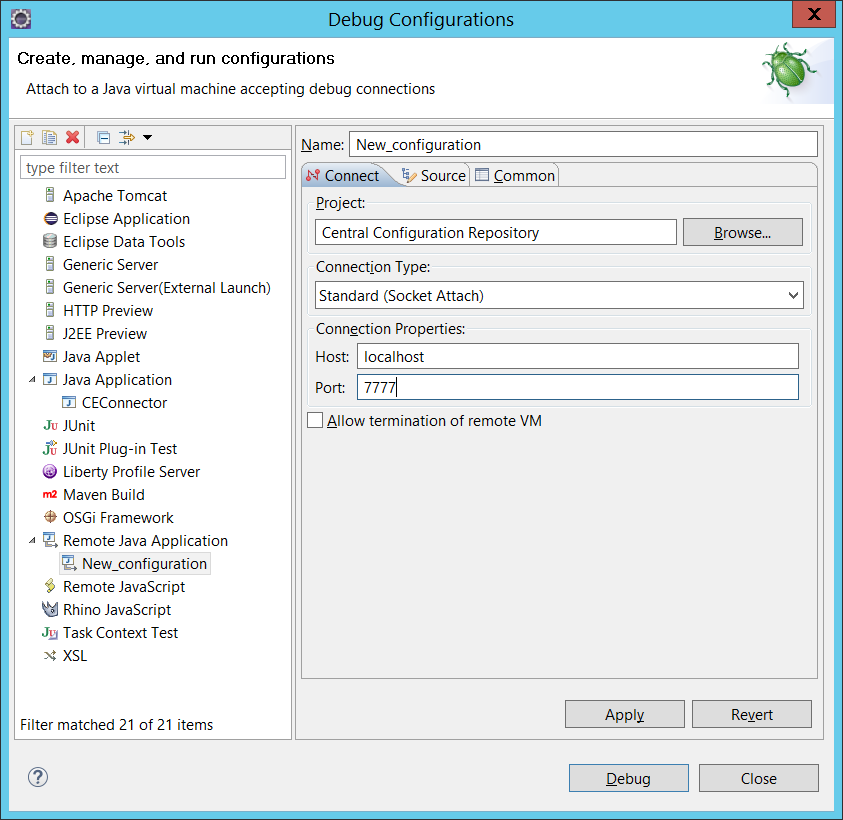Select the Rhino JavaScript entry text
Screen dimensions: 843x820
click(x=117, y=610)
